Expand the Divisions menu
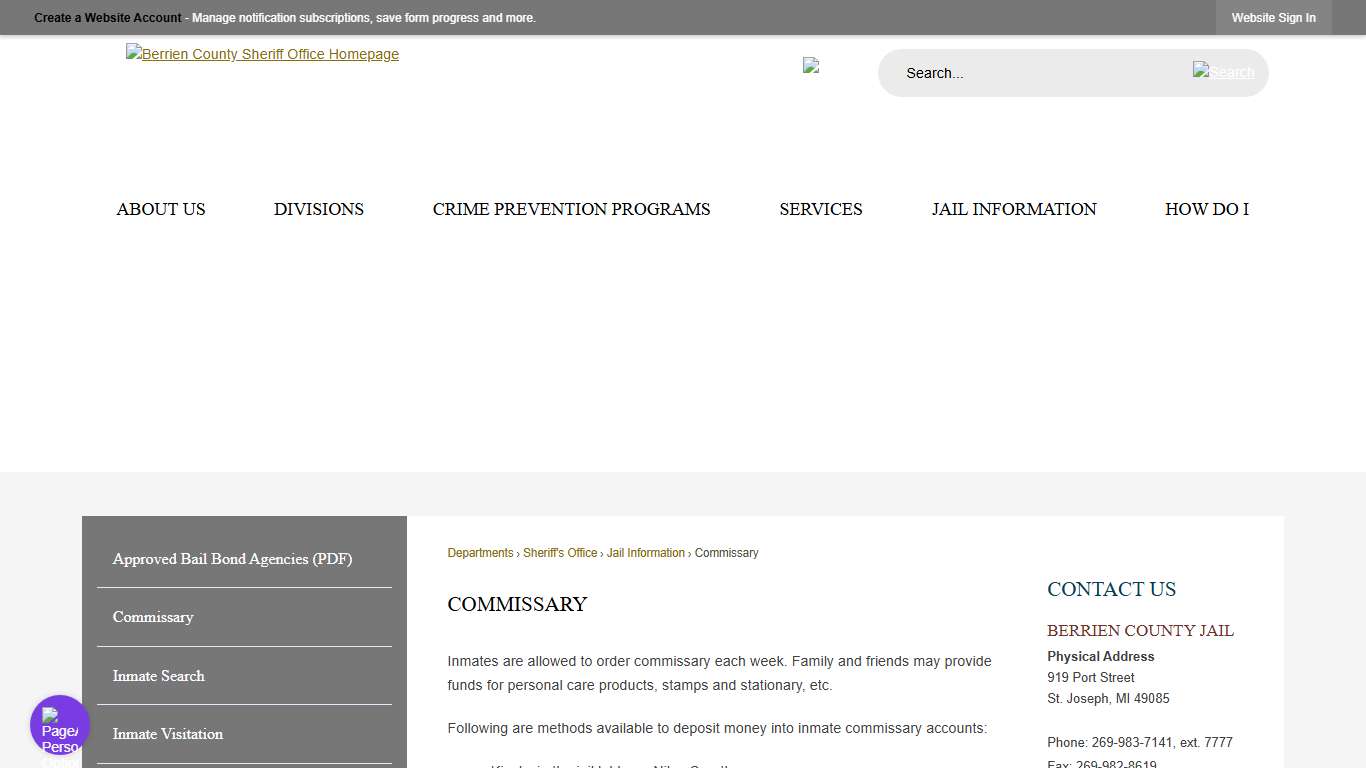Screen dimensions: 1366x768 coord(319,209)
